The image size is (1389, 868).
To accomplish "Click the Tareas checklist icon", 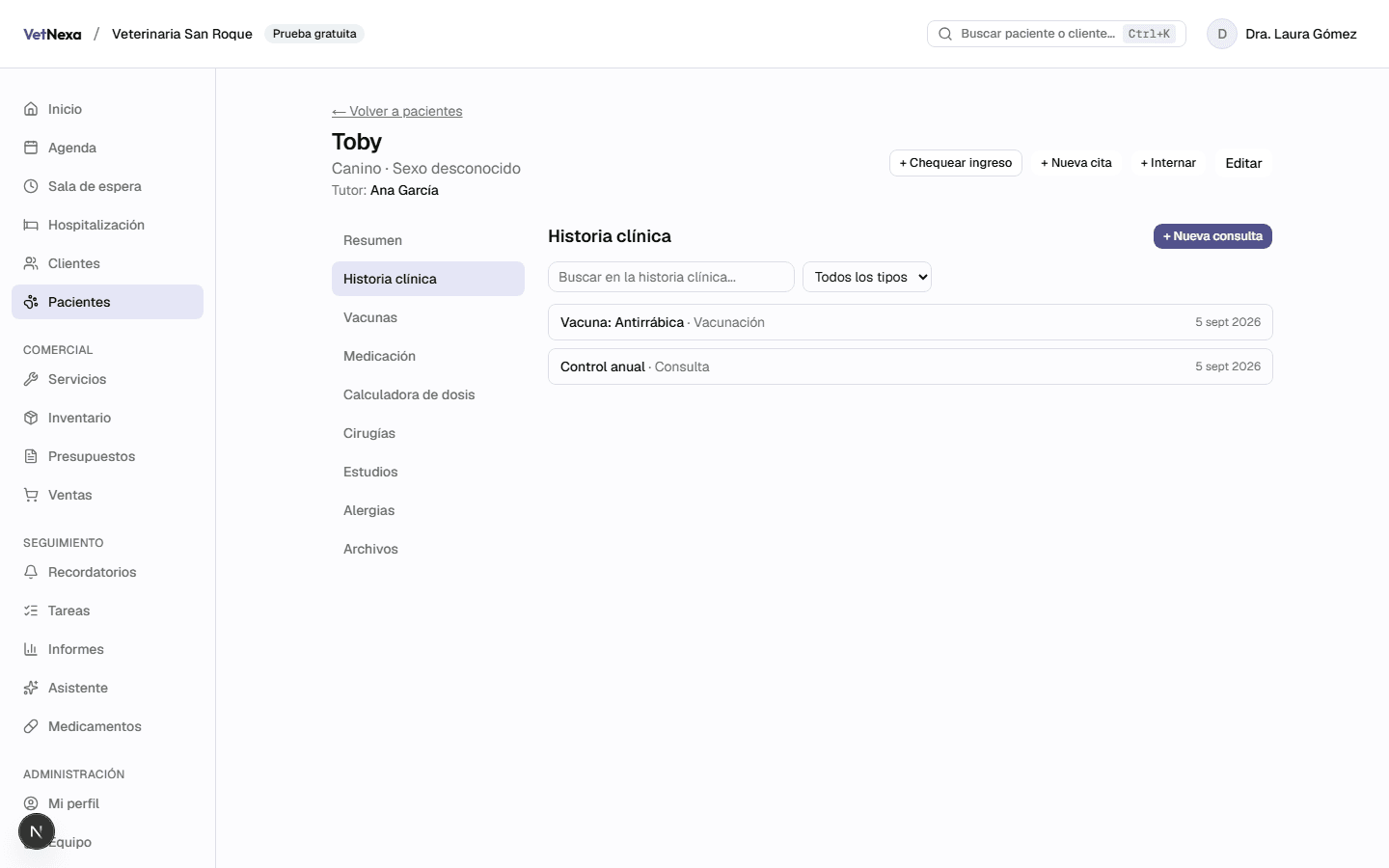I will [31, 610].
